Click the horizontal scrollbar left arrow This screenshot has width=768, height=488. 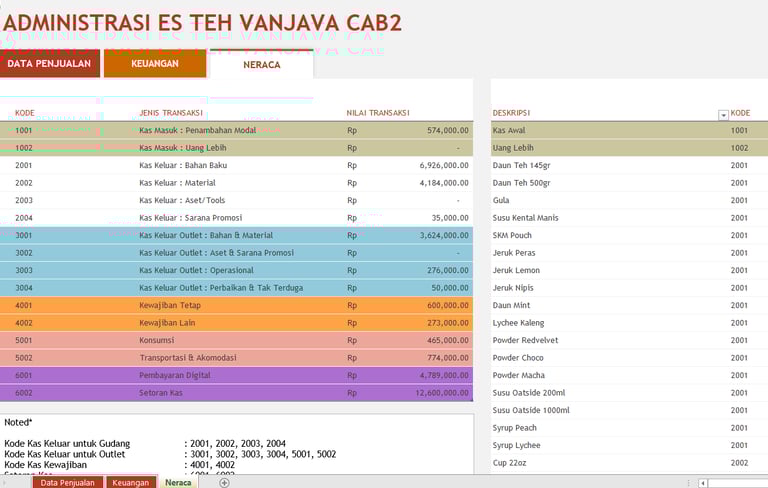(x=702, y=483)
